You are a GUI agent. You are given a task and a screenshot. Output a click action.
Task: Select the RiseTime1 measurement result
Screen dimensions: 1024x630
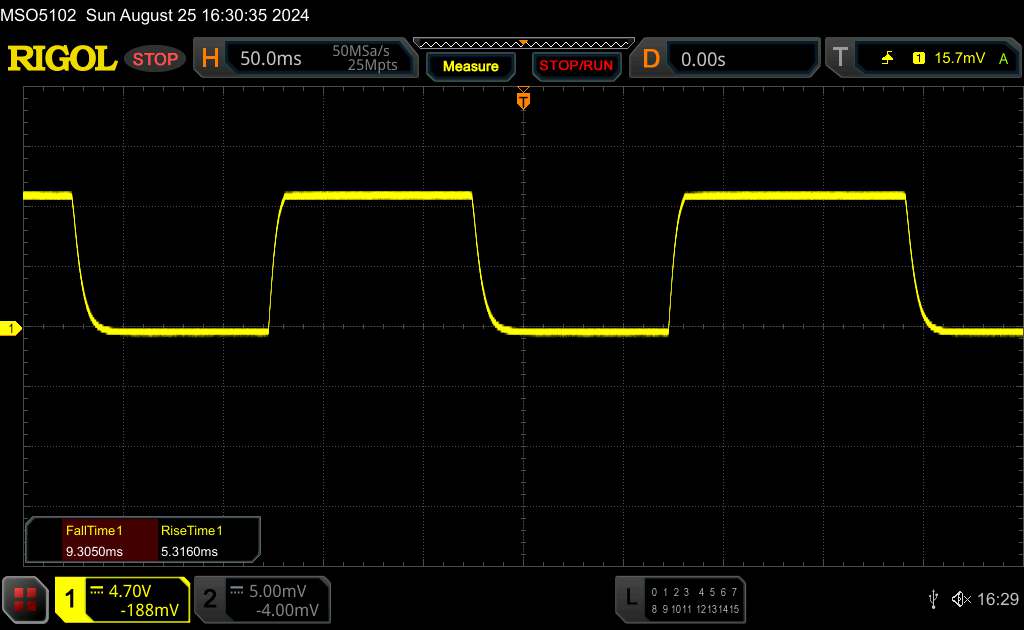[x=190, y=541]
